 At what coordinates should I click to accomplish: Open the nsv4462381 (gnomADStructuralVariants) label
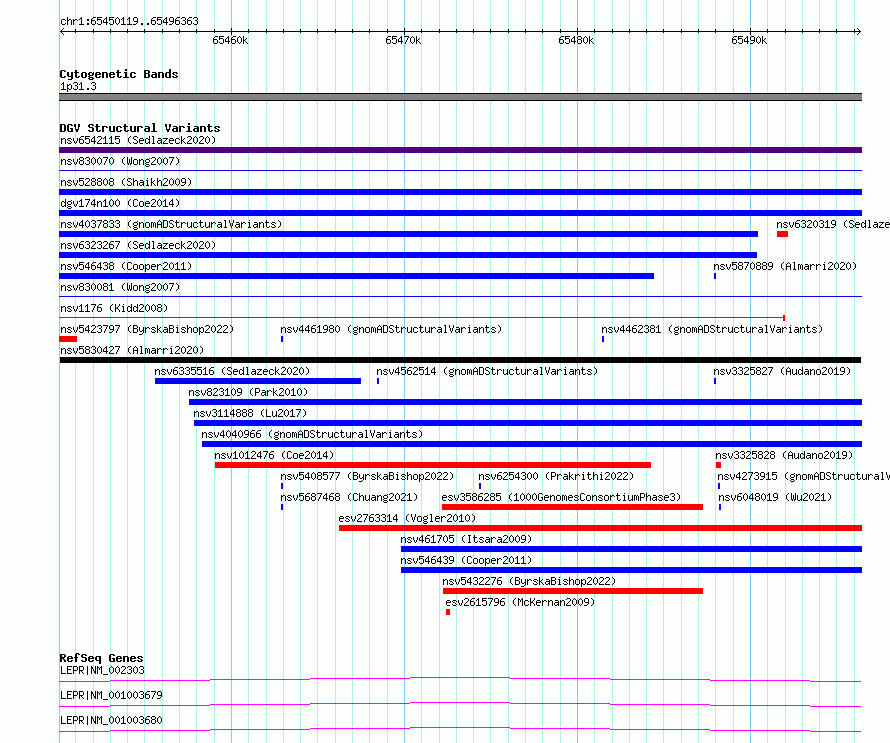pyautogui.click(x=712, y=329)
